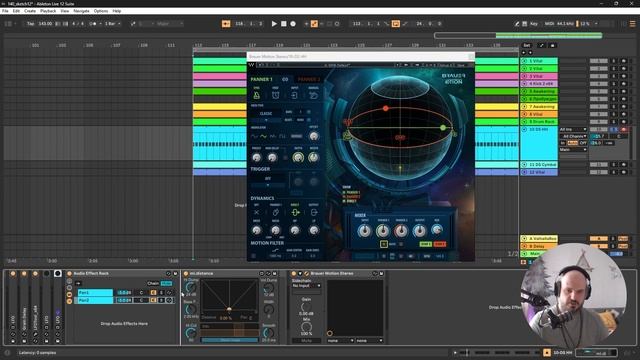The height and width of the screenshot is (360, 640).
Task: Open the All Ins input dropdown
Action: coord(573,129)
